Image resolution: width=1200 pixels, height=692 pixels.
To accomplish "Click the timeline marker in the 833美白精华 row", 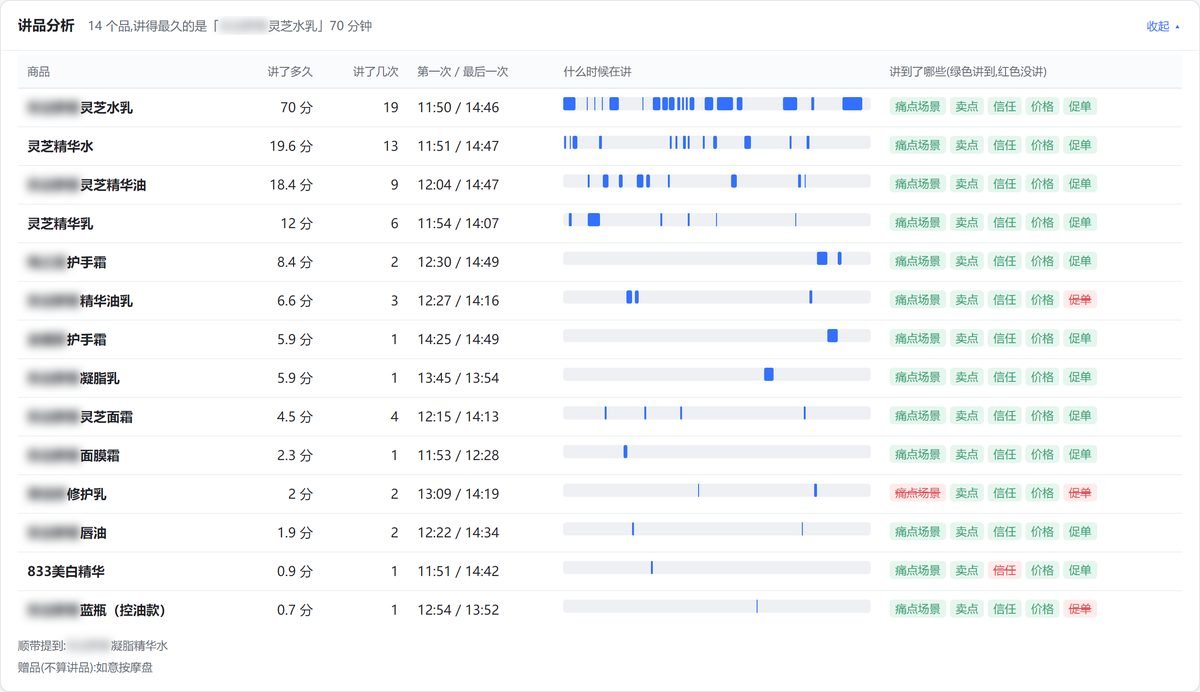I will click(x=652, y=567).
